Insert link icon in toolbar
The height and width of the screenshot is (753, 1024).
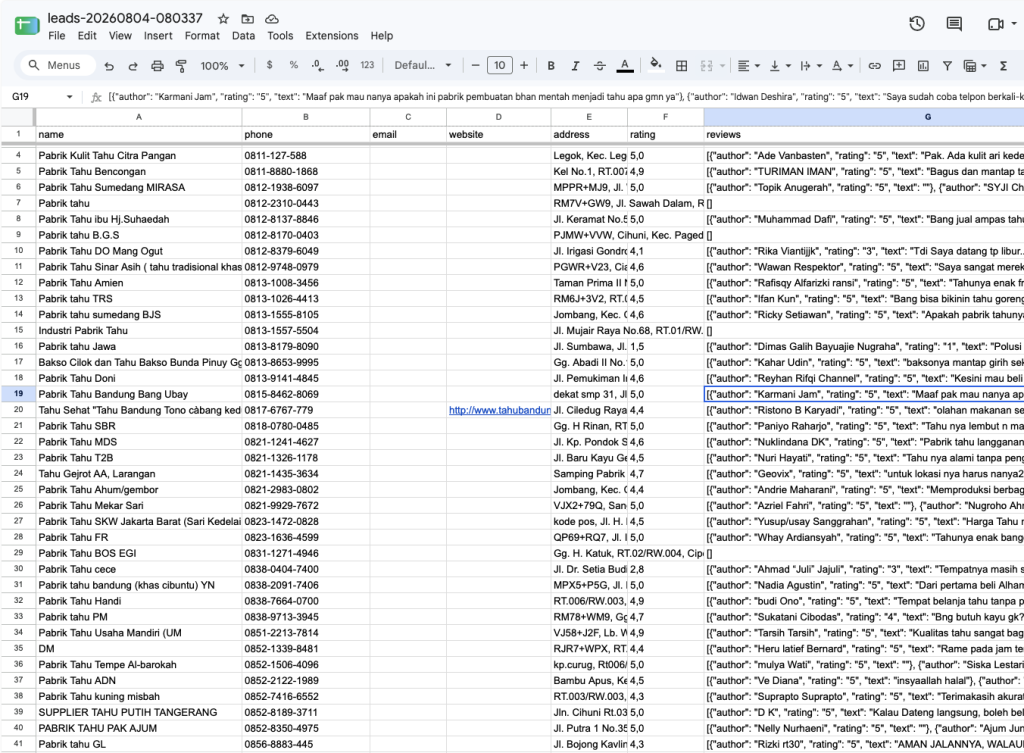(x=874, y=65)
